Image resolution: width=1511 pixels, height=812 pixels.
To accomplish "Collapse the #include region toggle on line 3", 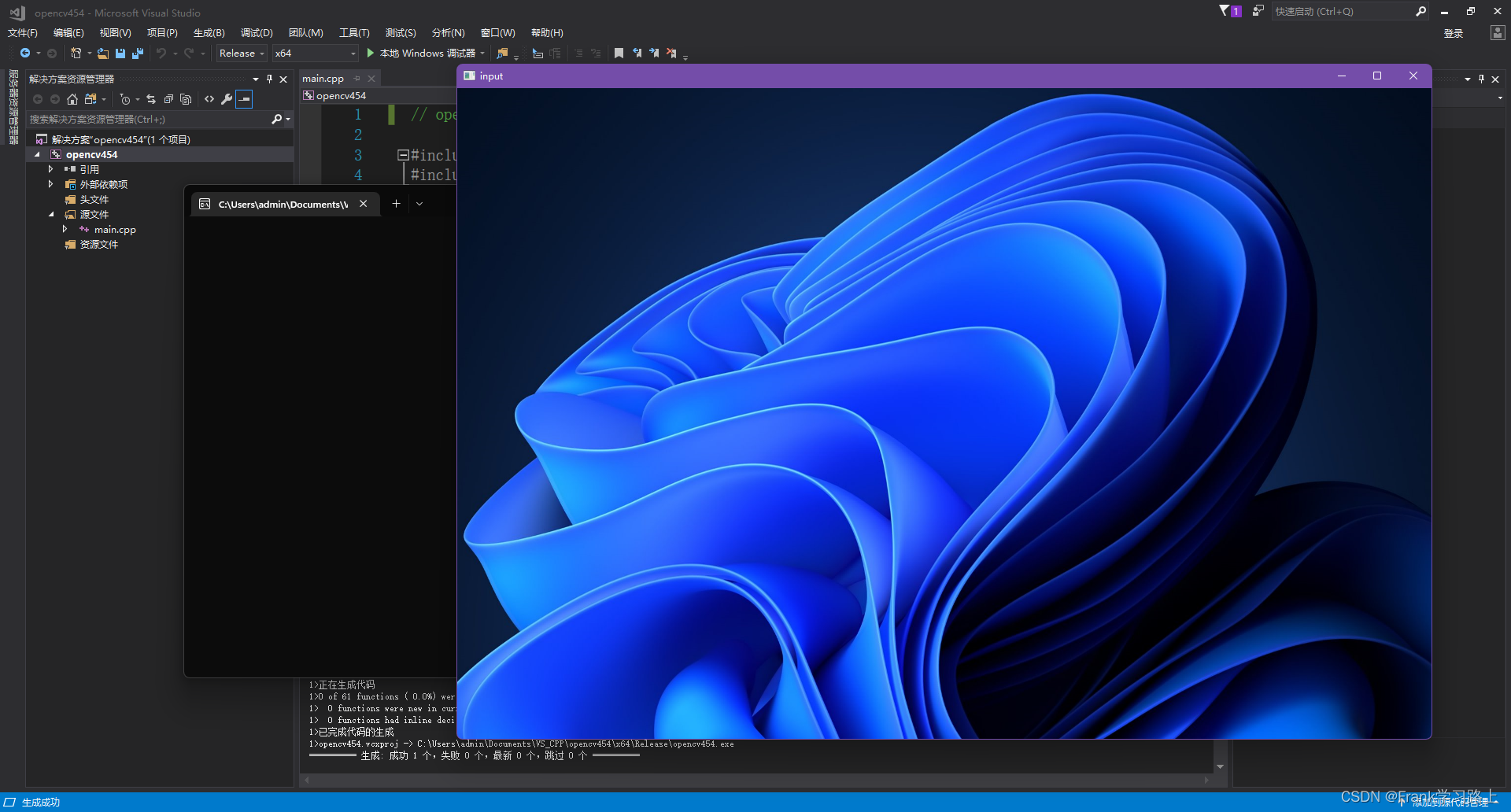I will pyautogui.click(x=402, y=155).
